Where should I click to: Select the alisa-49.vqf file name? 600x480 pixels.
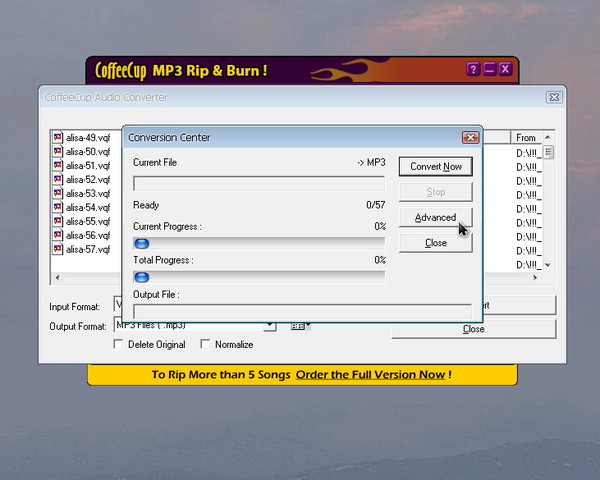[x=88, y=137]
